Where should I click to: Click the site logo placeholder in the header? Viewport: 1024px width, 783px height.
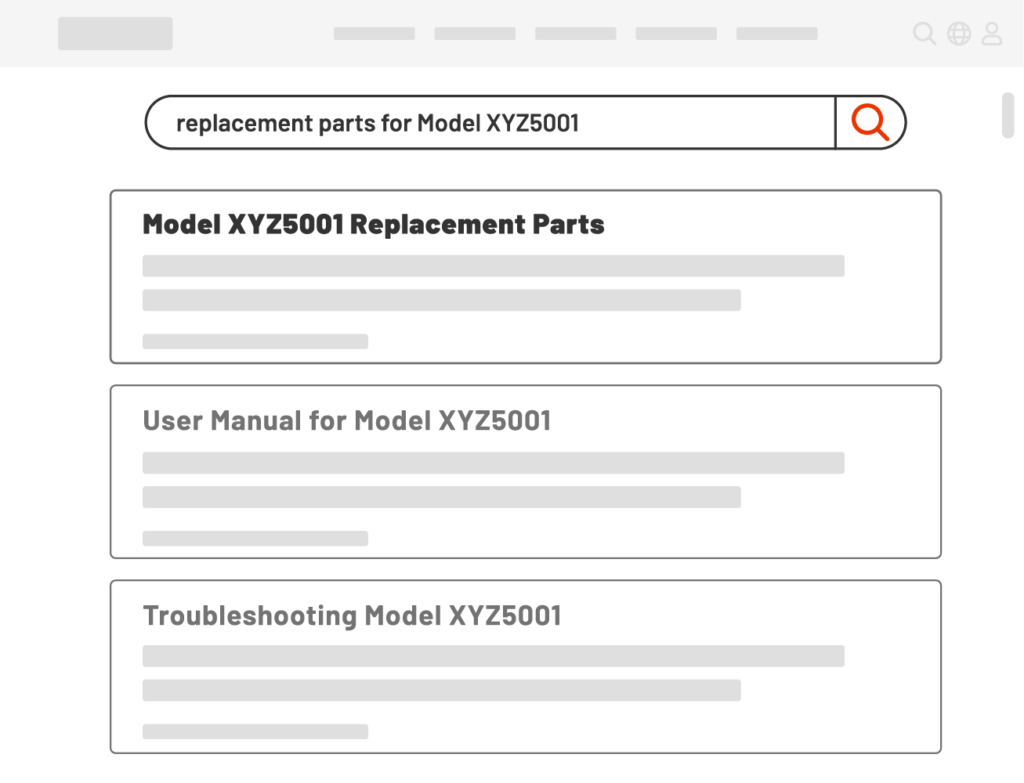115,33
